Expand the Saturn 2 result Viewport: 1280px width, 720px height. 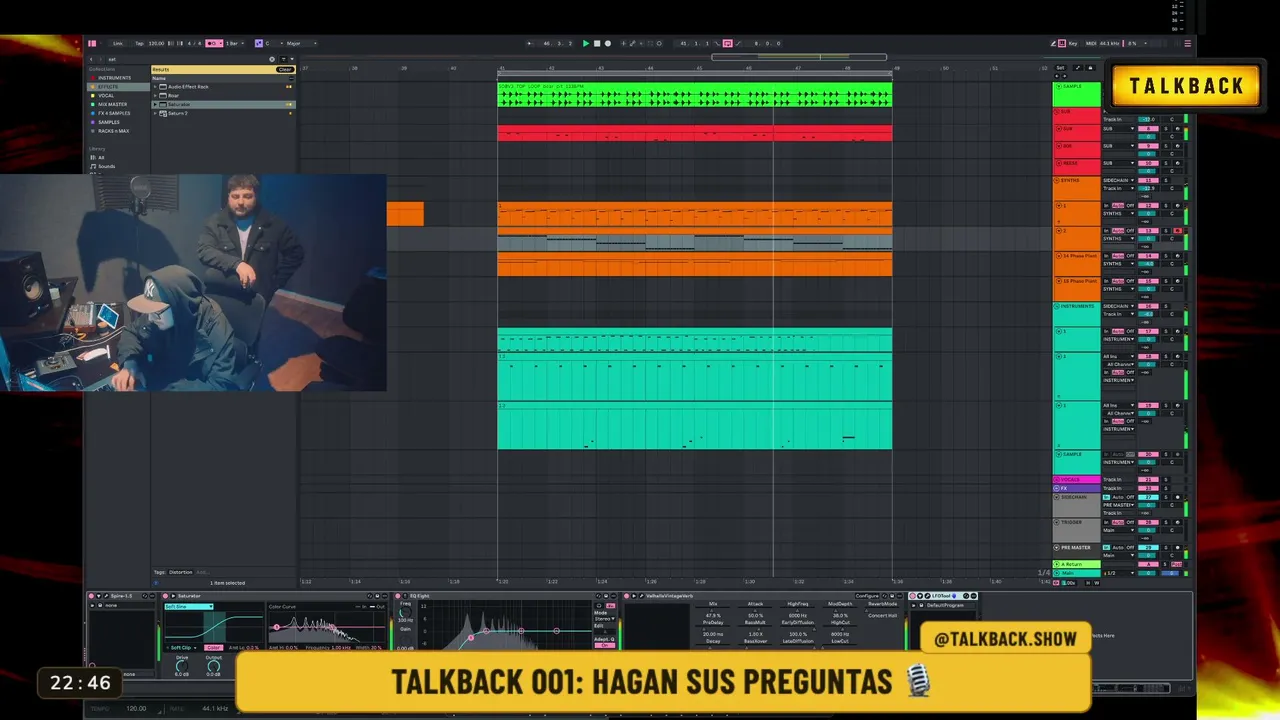[155, 113]
